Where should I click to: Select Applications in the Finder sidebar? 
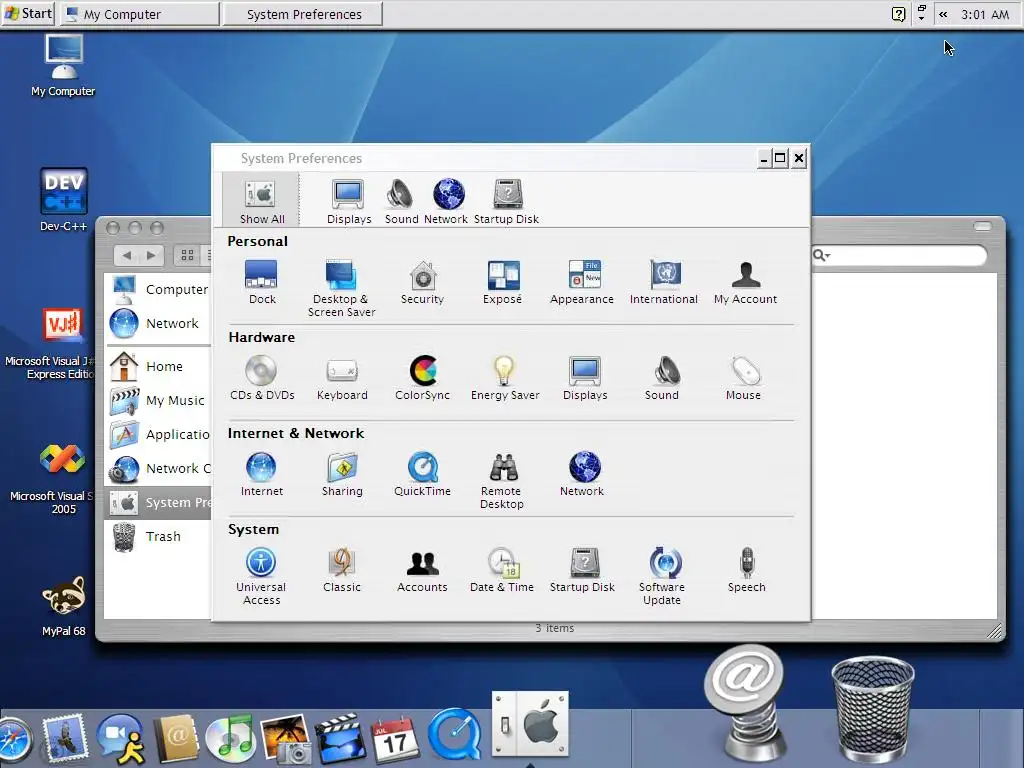click(159, 434)
